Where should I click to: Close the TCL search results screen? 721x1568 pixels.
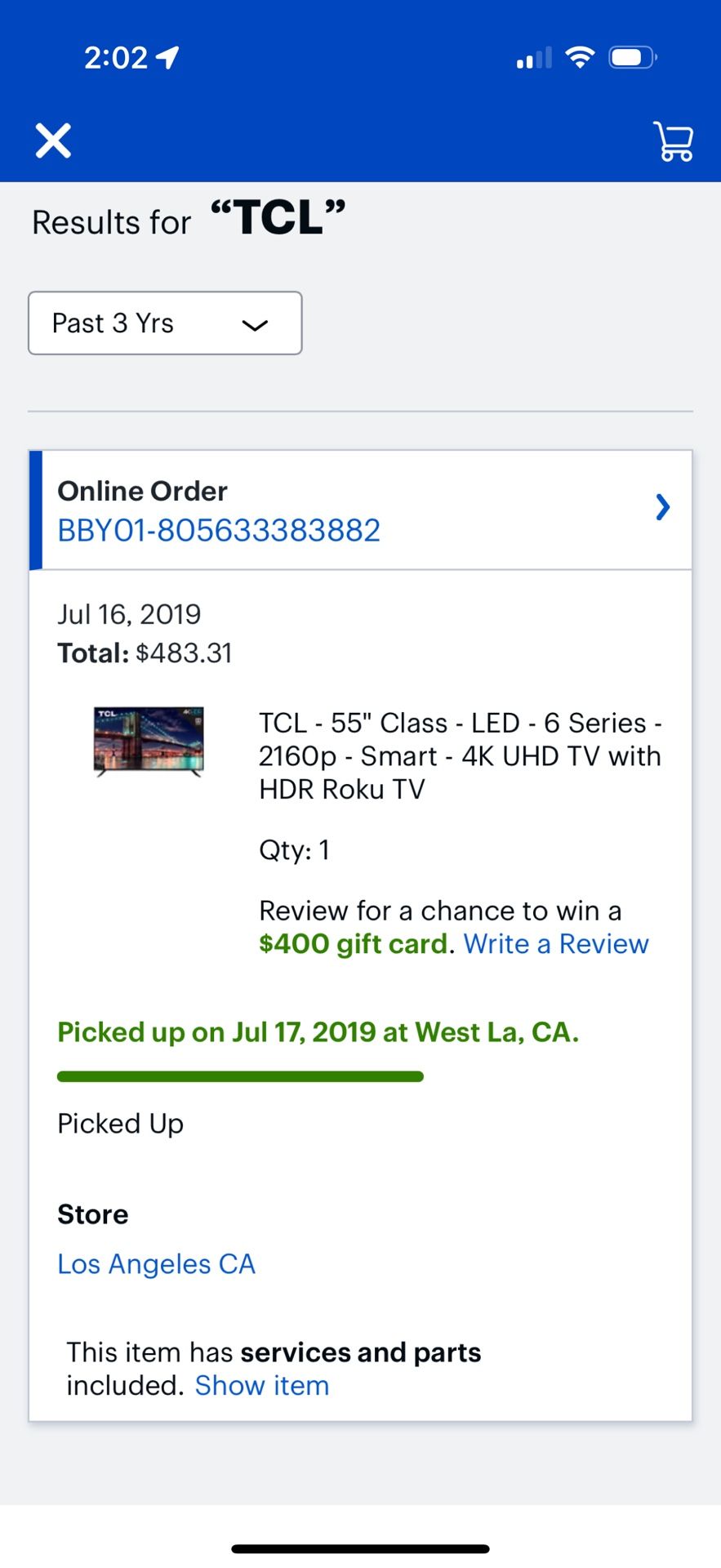coord(53,140)
